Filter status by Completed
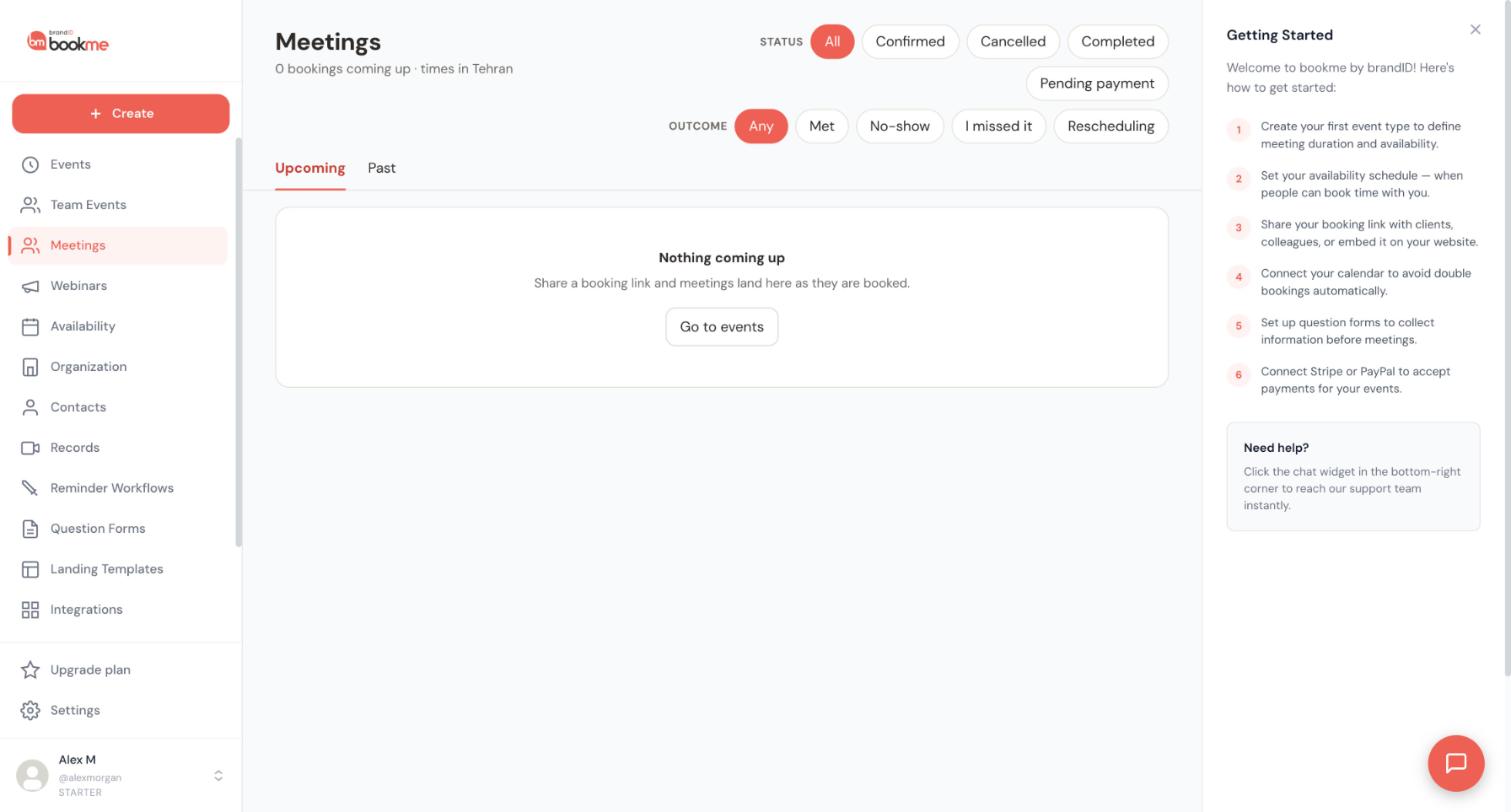1511x812 pixels. (x=1118, y=42)
